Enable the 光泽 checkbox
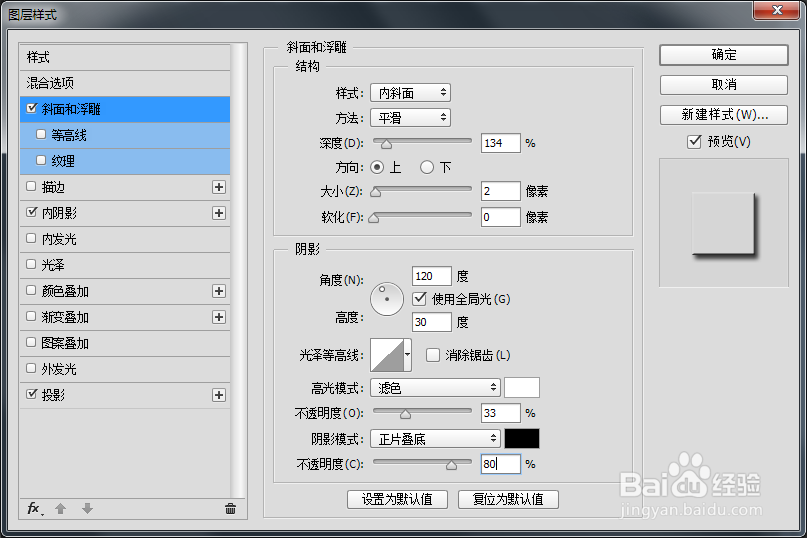 pyautogui.click(x=31, y=264)
